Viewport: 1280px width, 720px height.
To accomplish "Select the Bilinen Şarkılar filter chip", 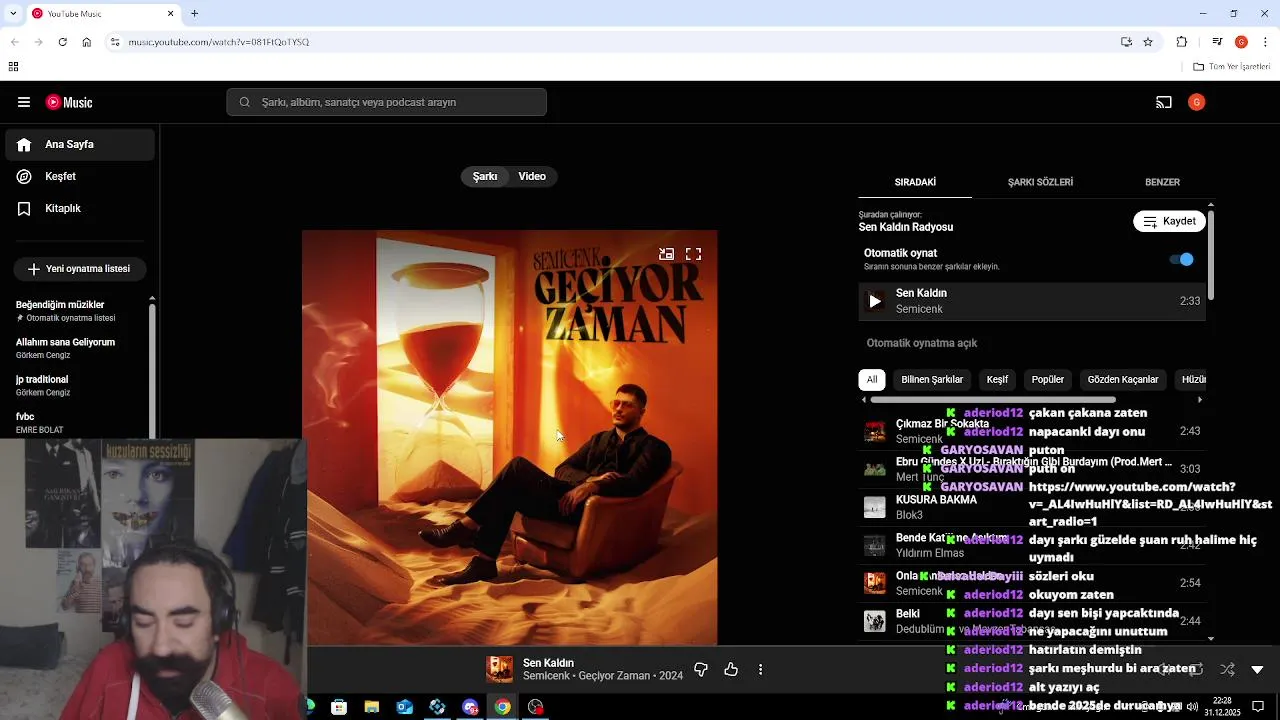I will pyautogui.click(x=932, y=380).
